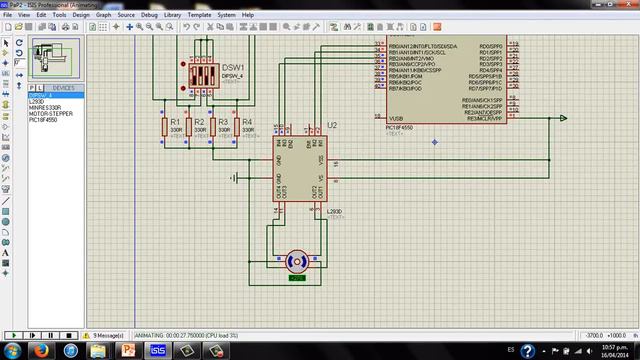Select the Component Mode tool
640x360 pixels.
click(x=6, y=53)
